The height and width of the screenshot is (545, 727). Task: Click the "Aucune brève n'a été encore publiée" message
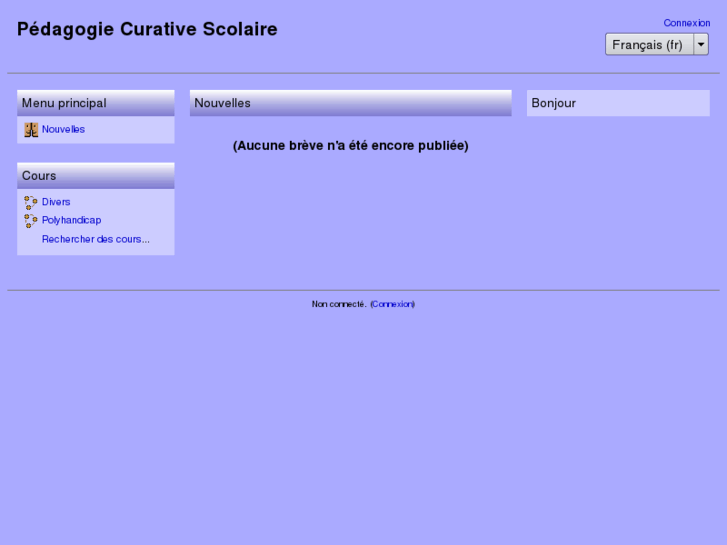click(x=351, y=146)
